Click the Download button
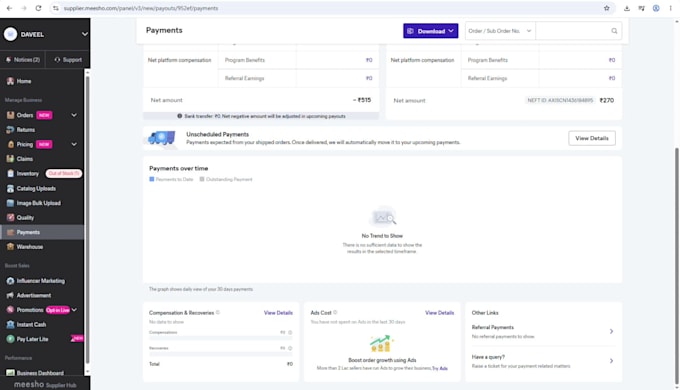 (431, 31)
